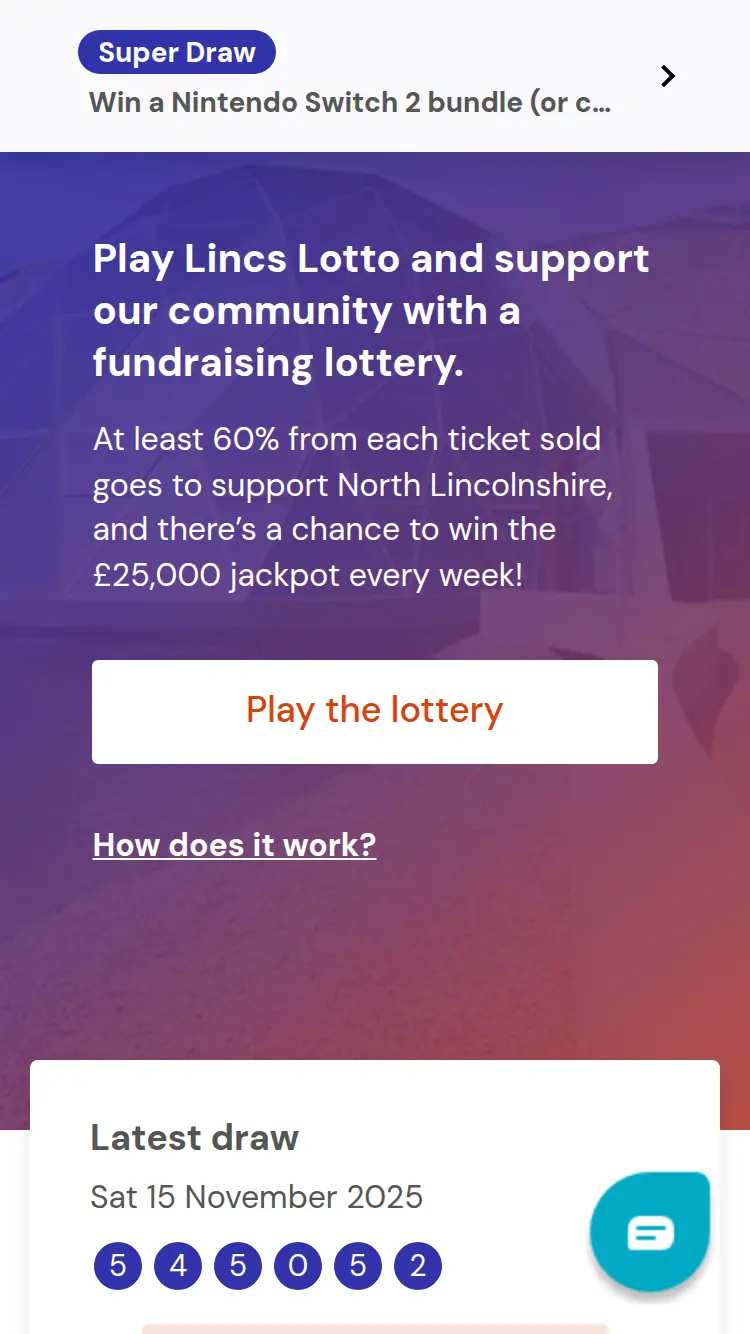Select the lottery ball showing 4
750x1334 pixels.
coord(177,1265)
